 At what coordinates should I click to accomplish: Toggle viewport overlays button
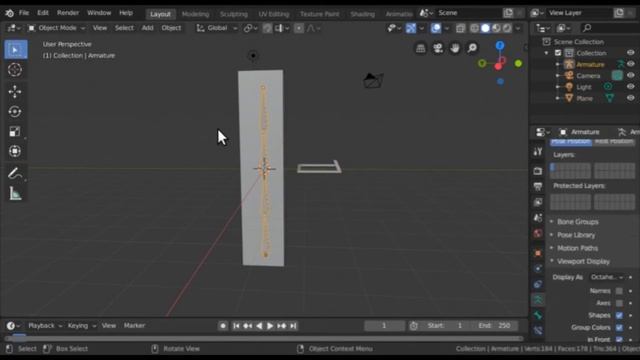(436, 28)
